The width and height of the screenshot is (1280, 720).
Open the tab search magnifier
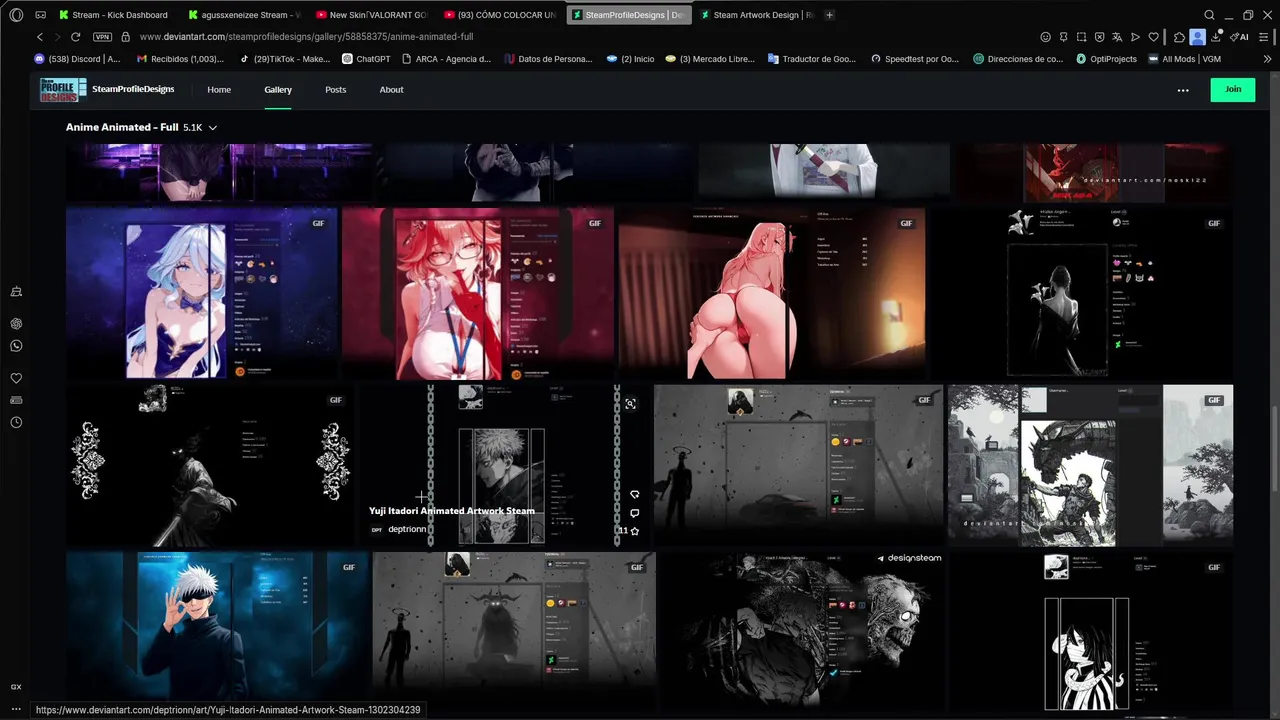coord(1209,15)
